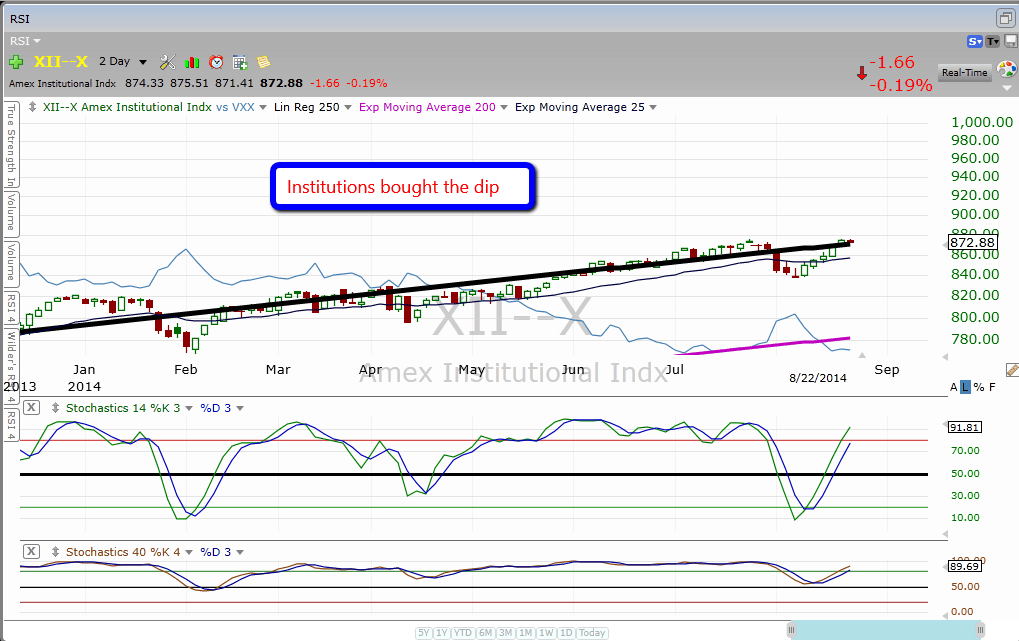The width and height of the screenshot is (1019, 641).
Task: Open chart settings with the wrench icon
Action: click(167, 62)
